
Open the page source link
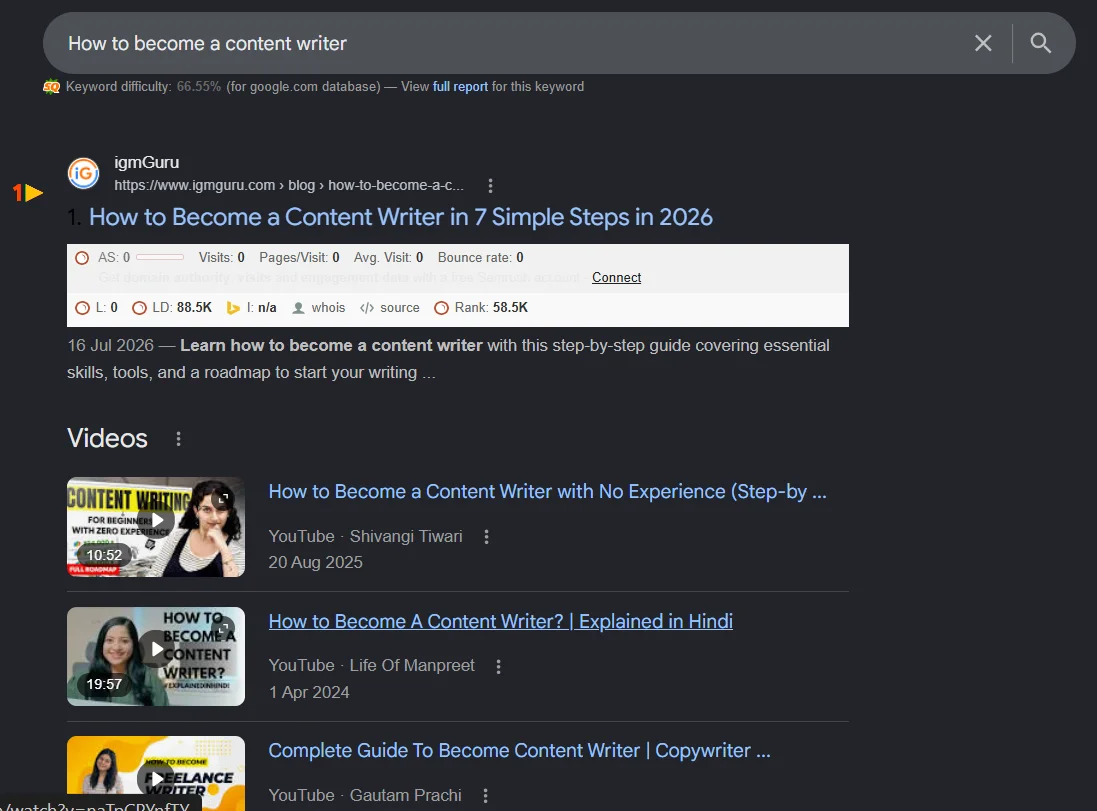coord(399,308)
